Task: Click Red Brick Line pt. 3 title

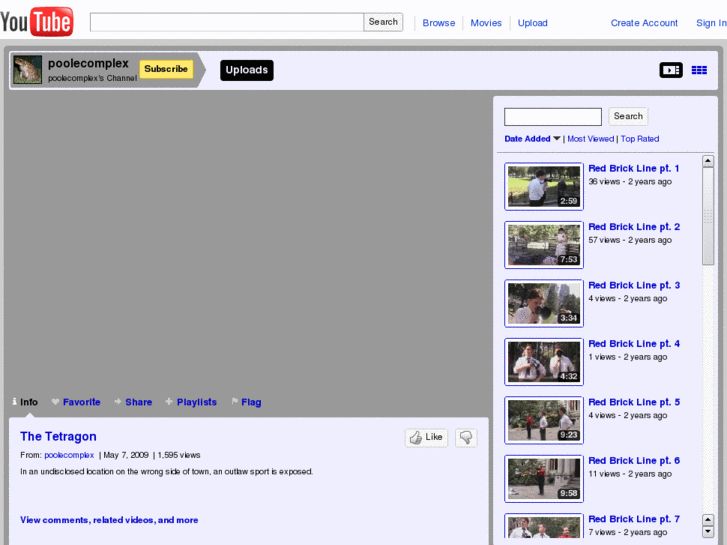Action: [634, 285]
